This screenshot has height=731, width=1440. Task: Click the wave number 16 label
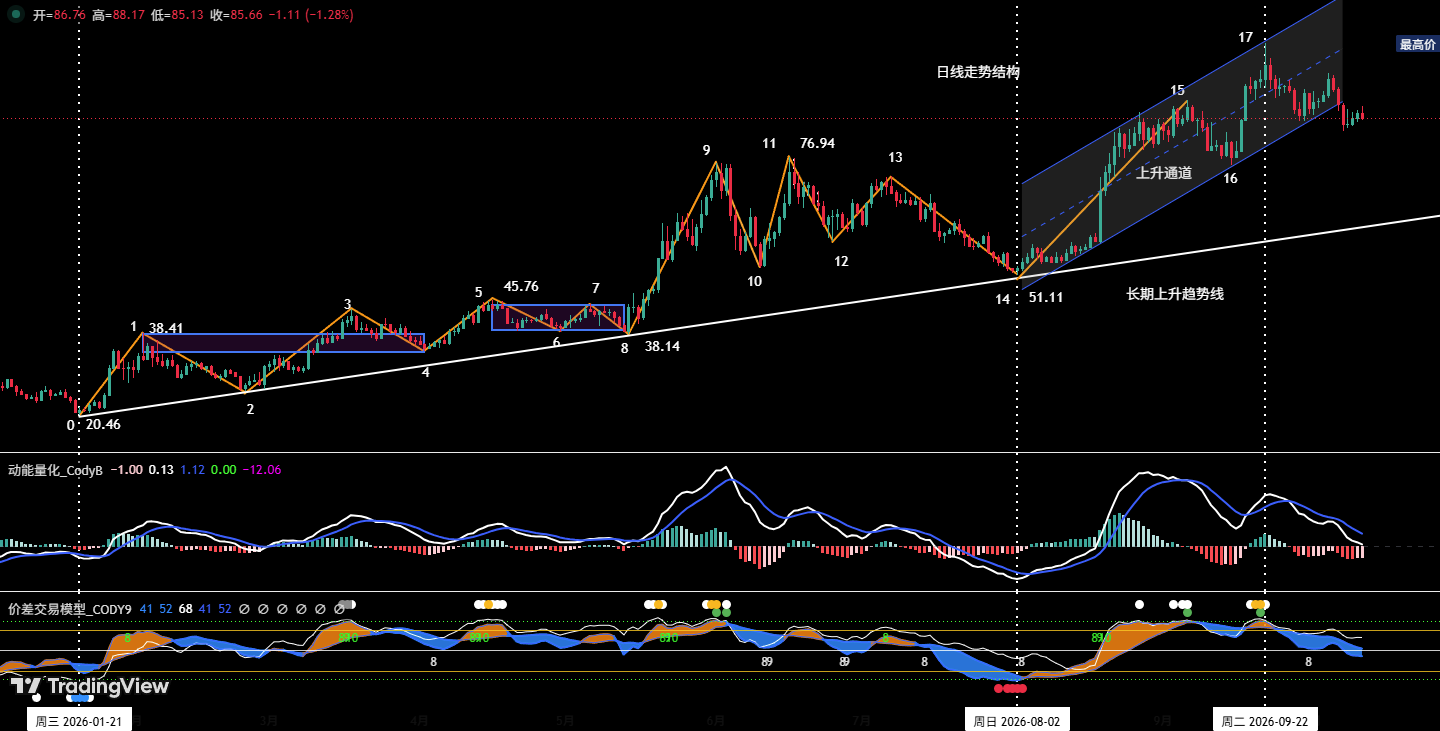(1230, 178)
